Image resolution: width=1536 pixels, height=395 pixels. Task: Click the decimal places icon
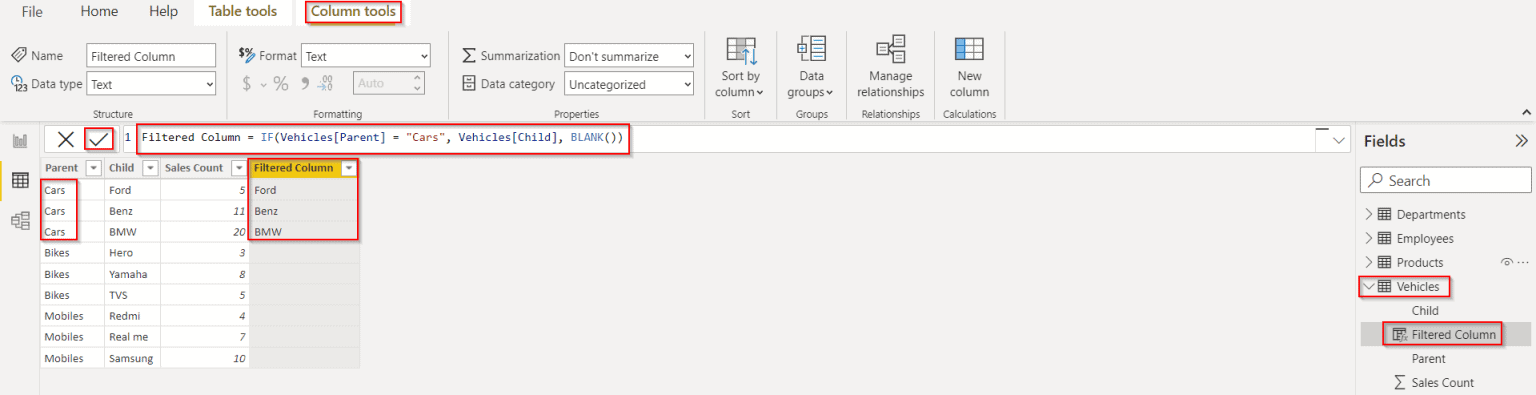coord(327,84)
